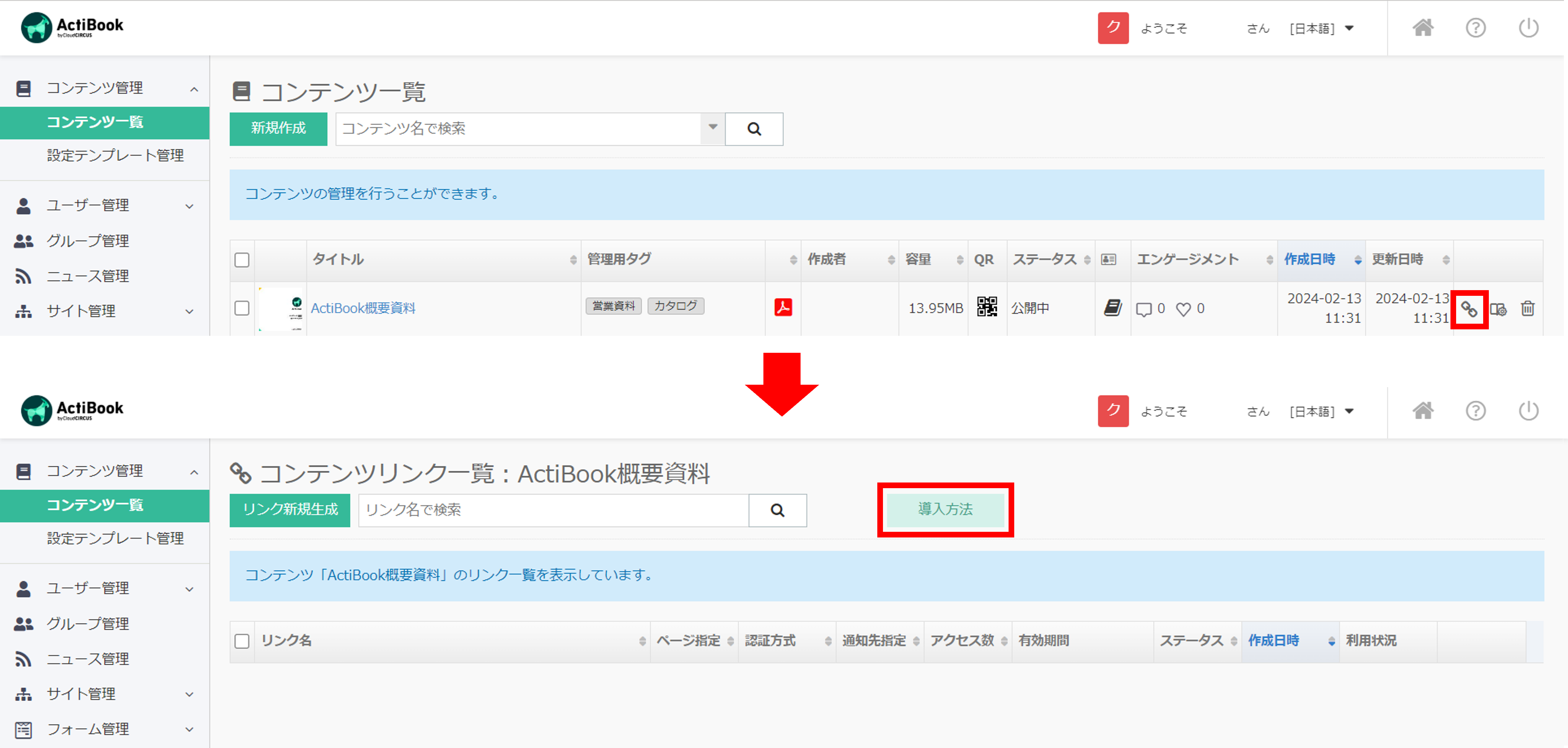This screenshot has width=1568, height=748.
Task: Sort content table by 更新日時 header
Action: click(1409, 260)
